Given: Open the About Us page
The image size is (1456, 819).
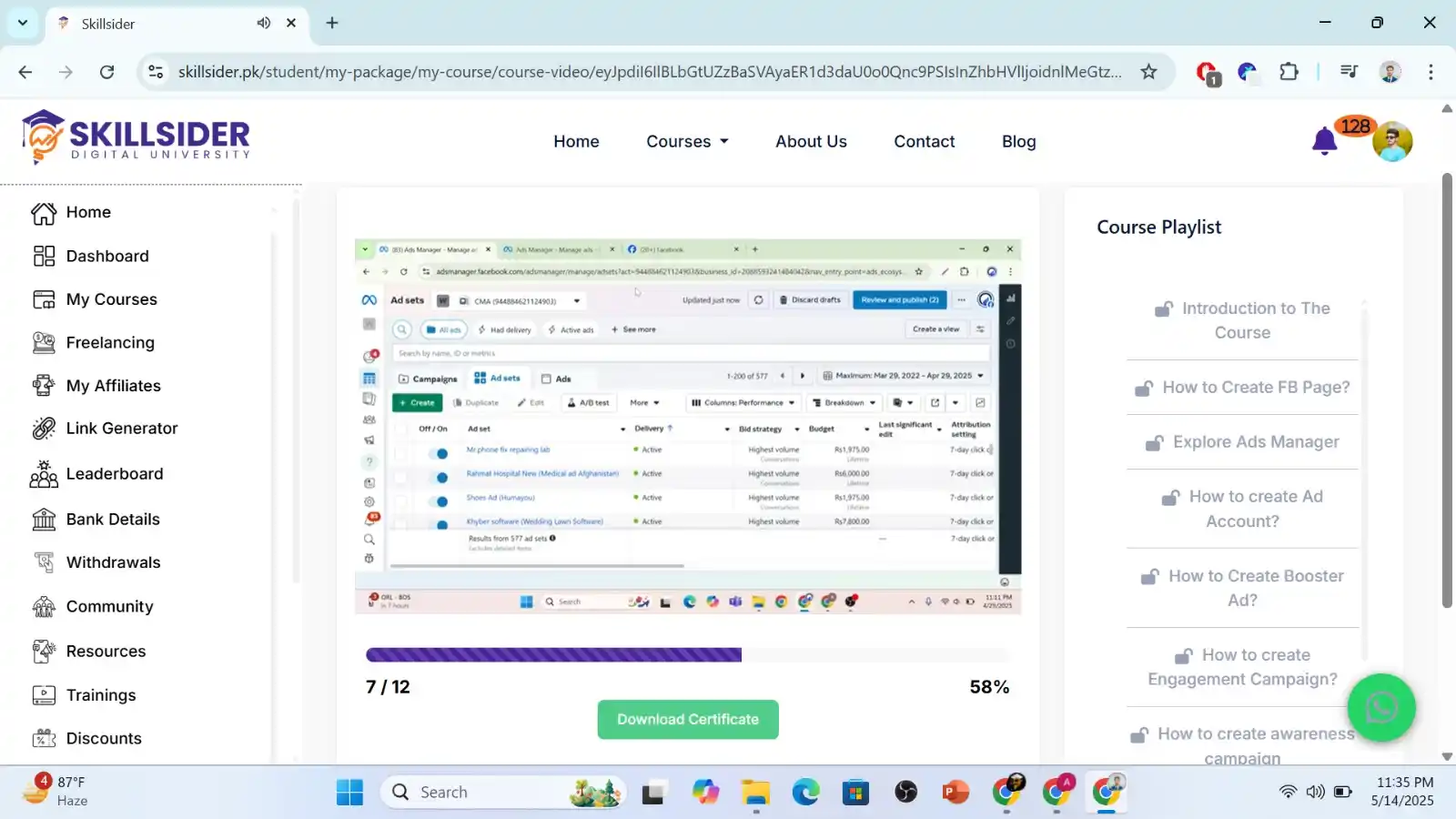Looking at the screenshot, I should click(x=811, y=141).
